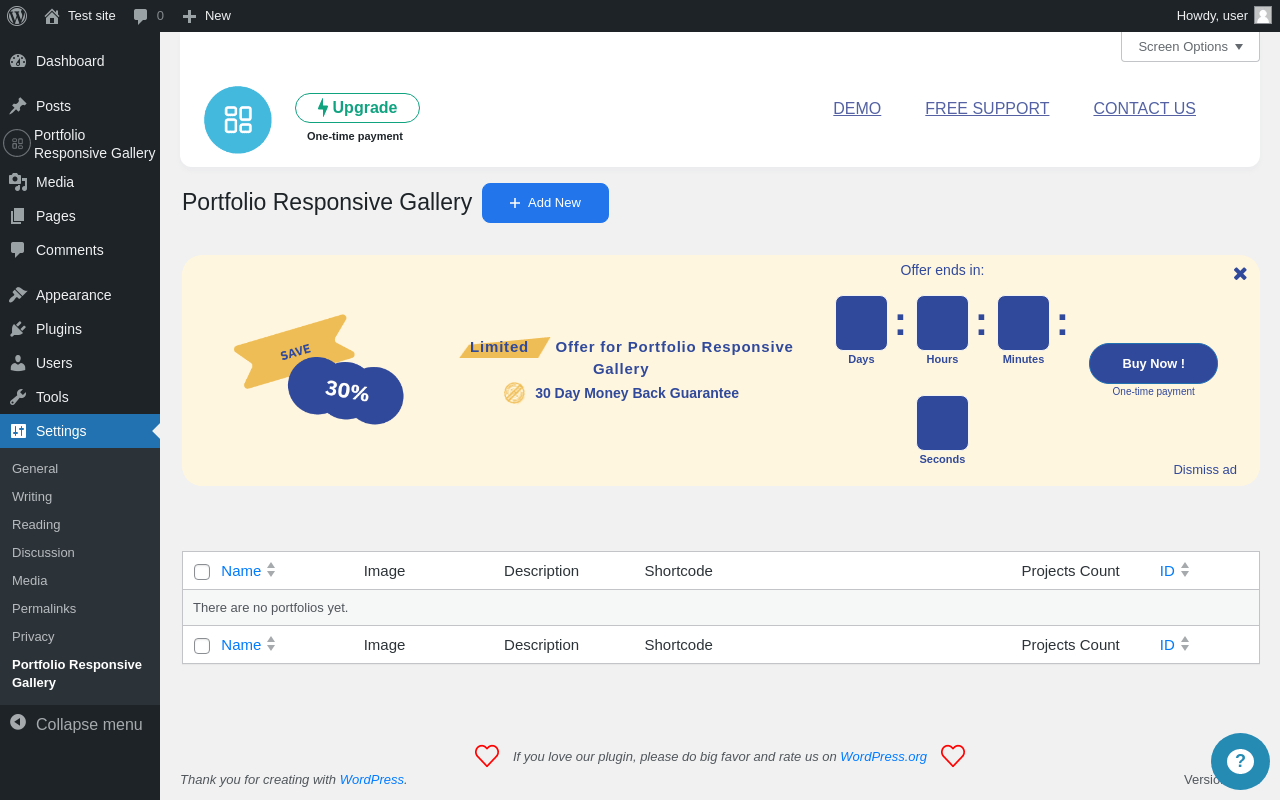Click the blue plugin logo circle
This screenshot has width=1280, height=800.
pyautogui.click(x=238, y=120)
